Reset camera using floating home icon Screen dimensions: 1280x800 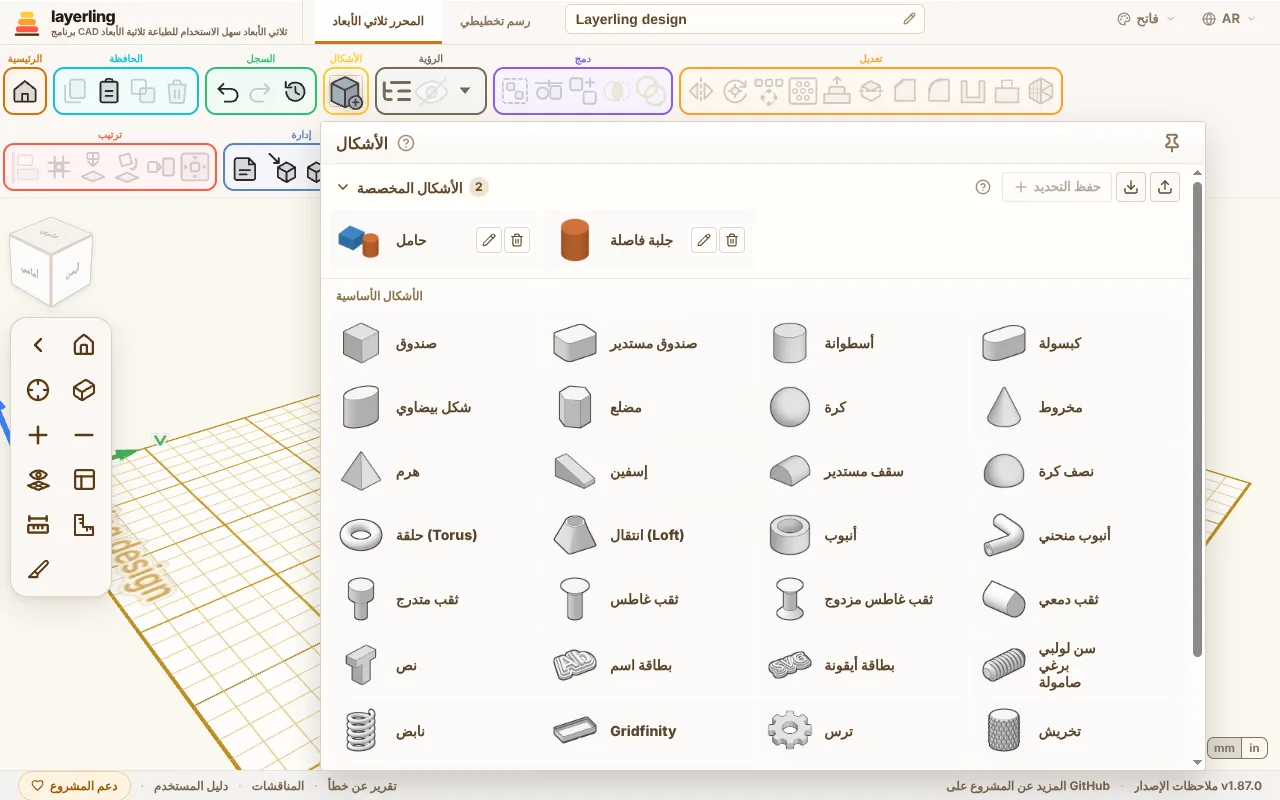84,345
